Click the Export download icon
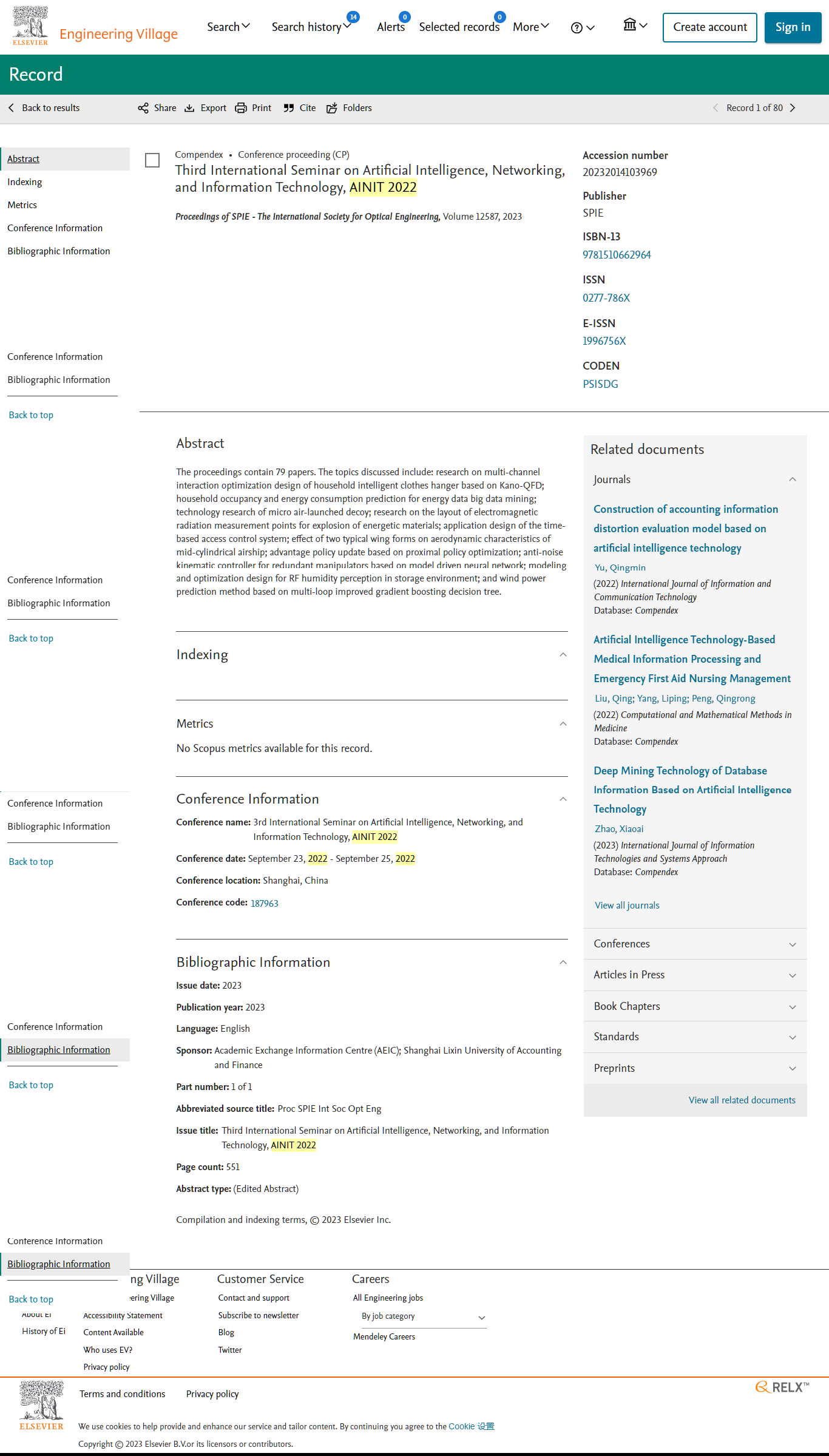Image resolution: width=829 pixels, height=1456 pixels. tap(189, 108)
